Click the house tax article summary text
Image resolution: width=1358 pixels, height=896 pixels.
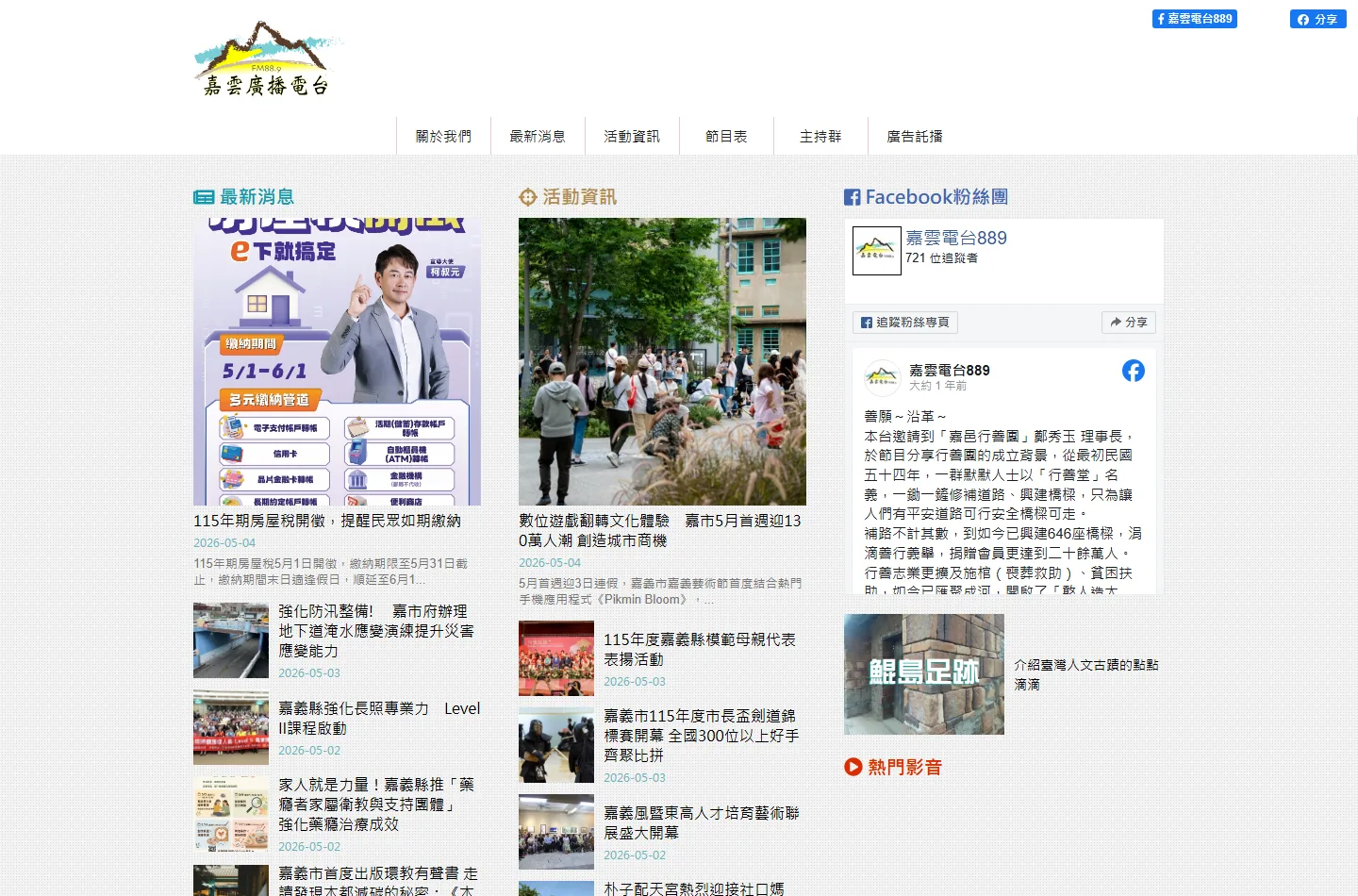pos(331,572)
